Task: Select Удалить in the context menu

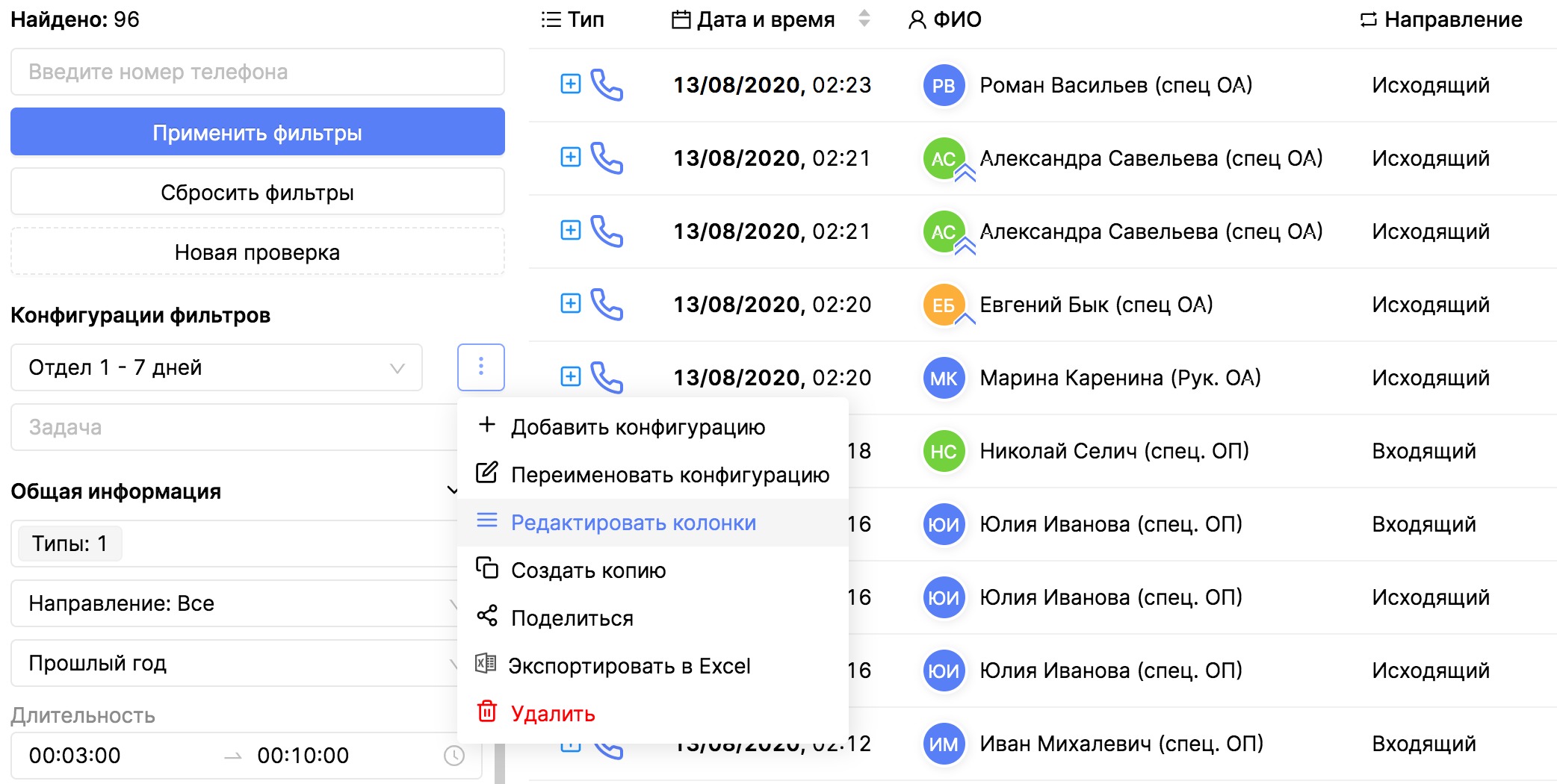Action: 552,714
